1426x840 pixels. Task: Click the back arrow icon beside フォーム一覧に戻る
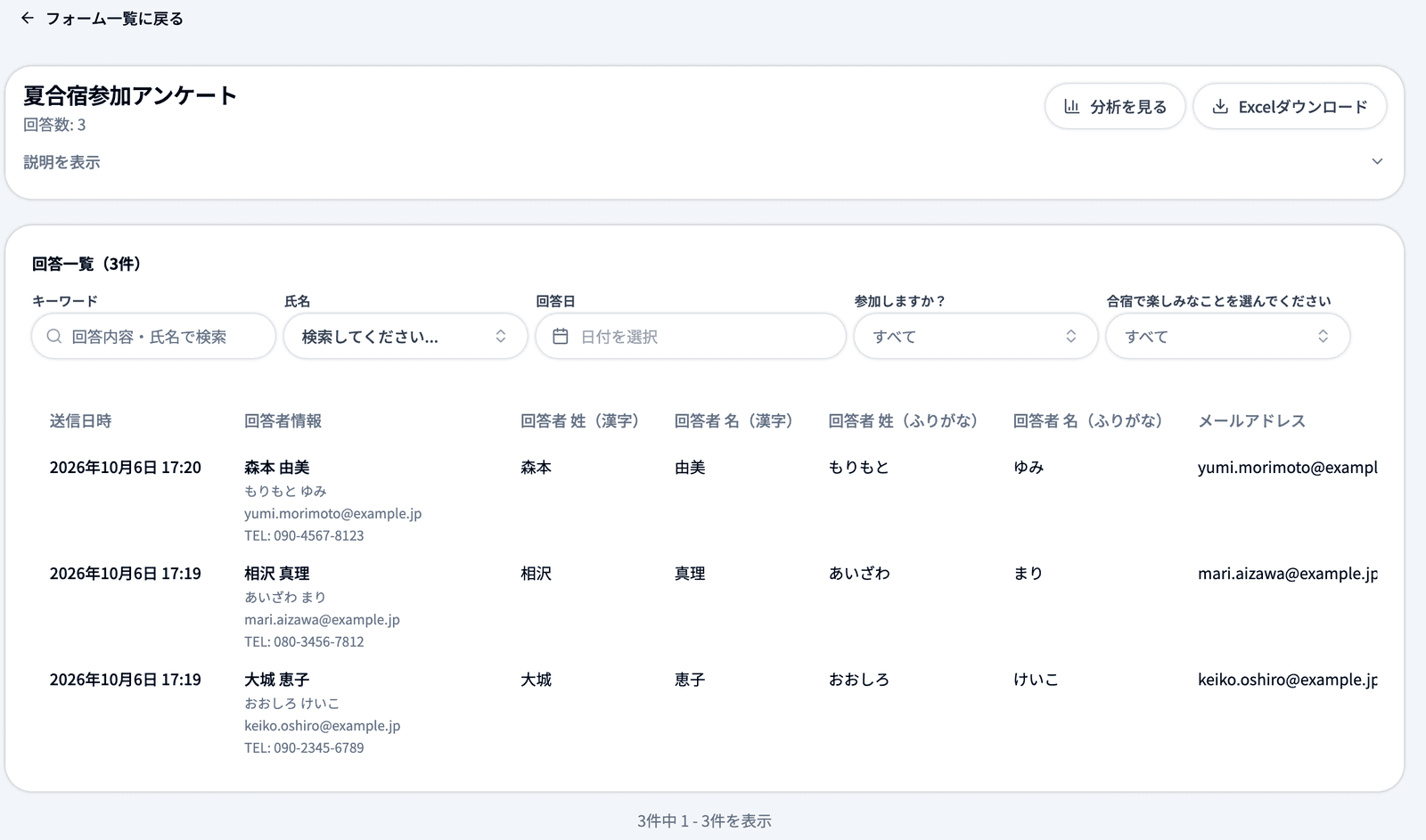click(x=27, y=18)
